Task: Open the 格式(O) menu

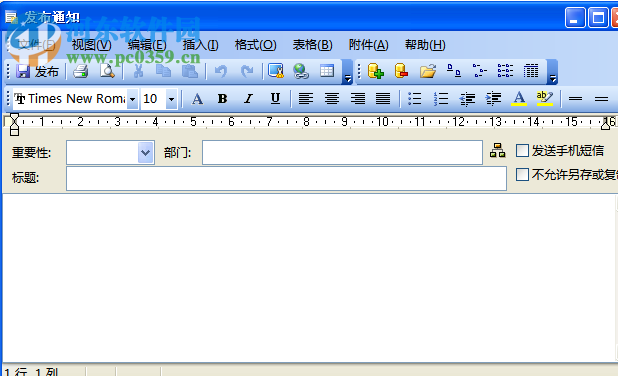Action: pos(255,45)
